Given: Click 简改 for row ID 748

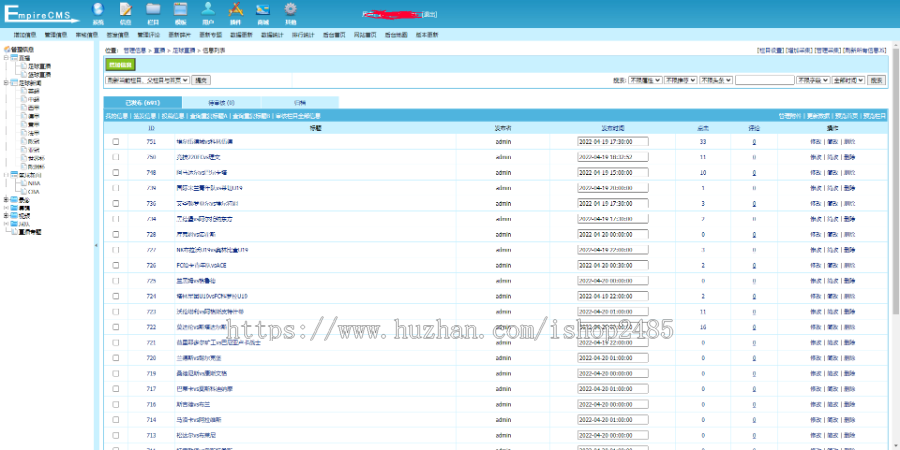Looking at the screenshot, I should pyautogui.click(x=832, y=172).
